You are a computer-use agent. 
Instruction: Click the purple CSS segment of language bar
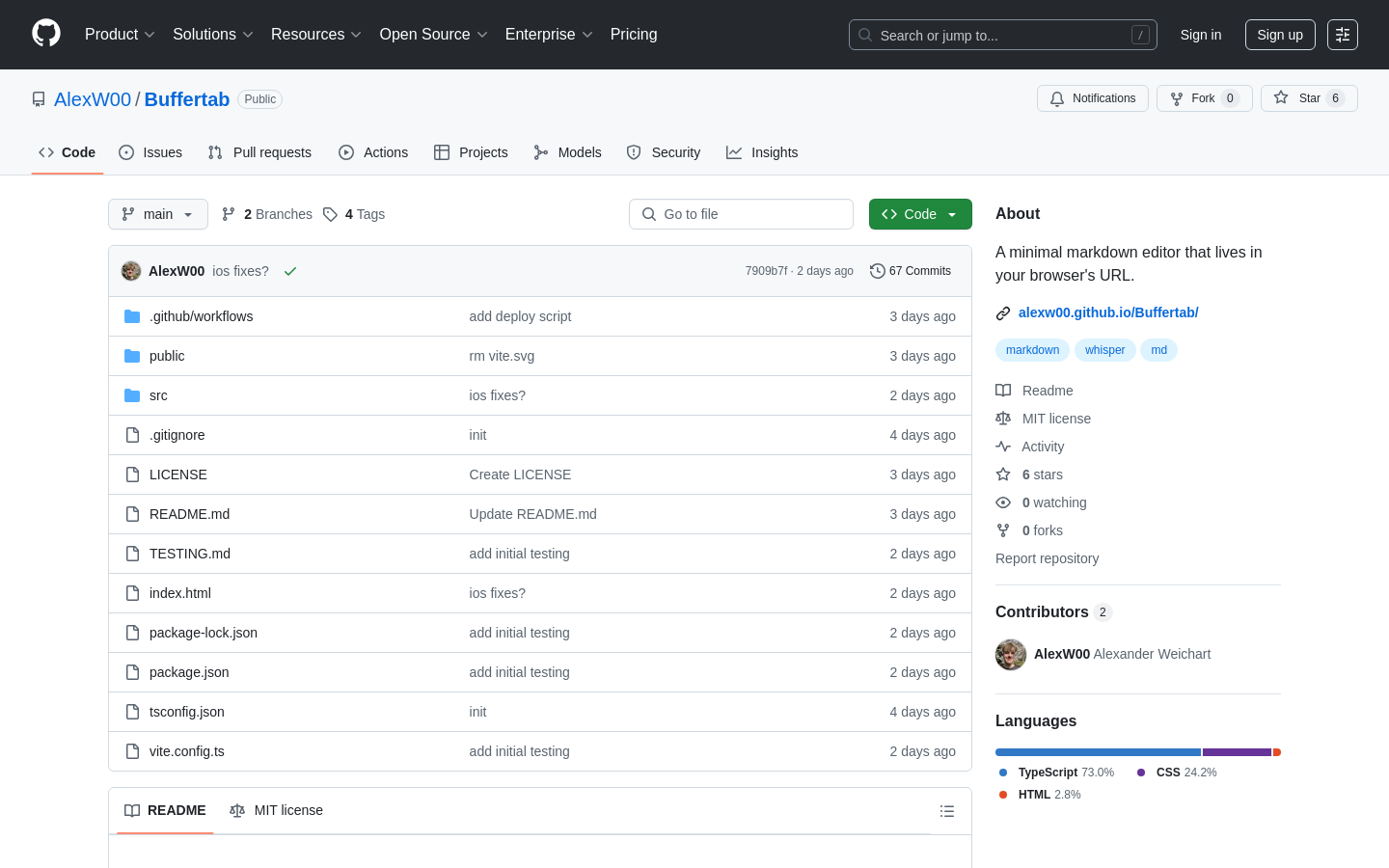coord(1237,752)
